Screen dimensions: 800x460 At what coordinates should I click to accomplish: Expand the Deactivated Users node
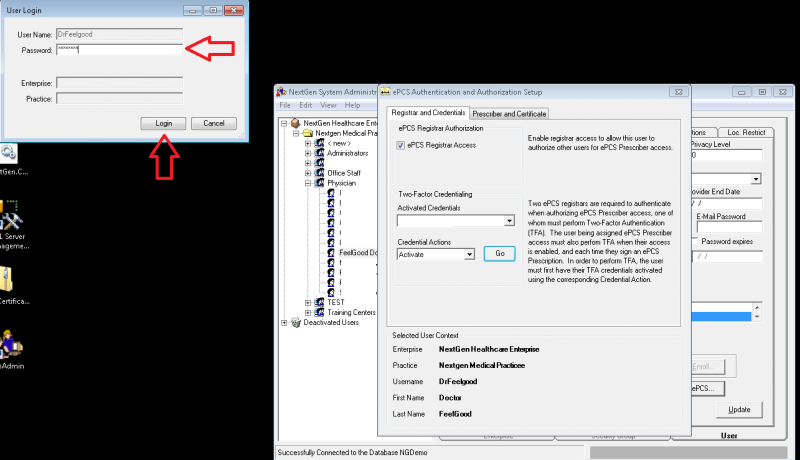coord(284,323)
